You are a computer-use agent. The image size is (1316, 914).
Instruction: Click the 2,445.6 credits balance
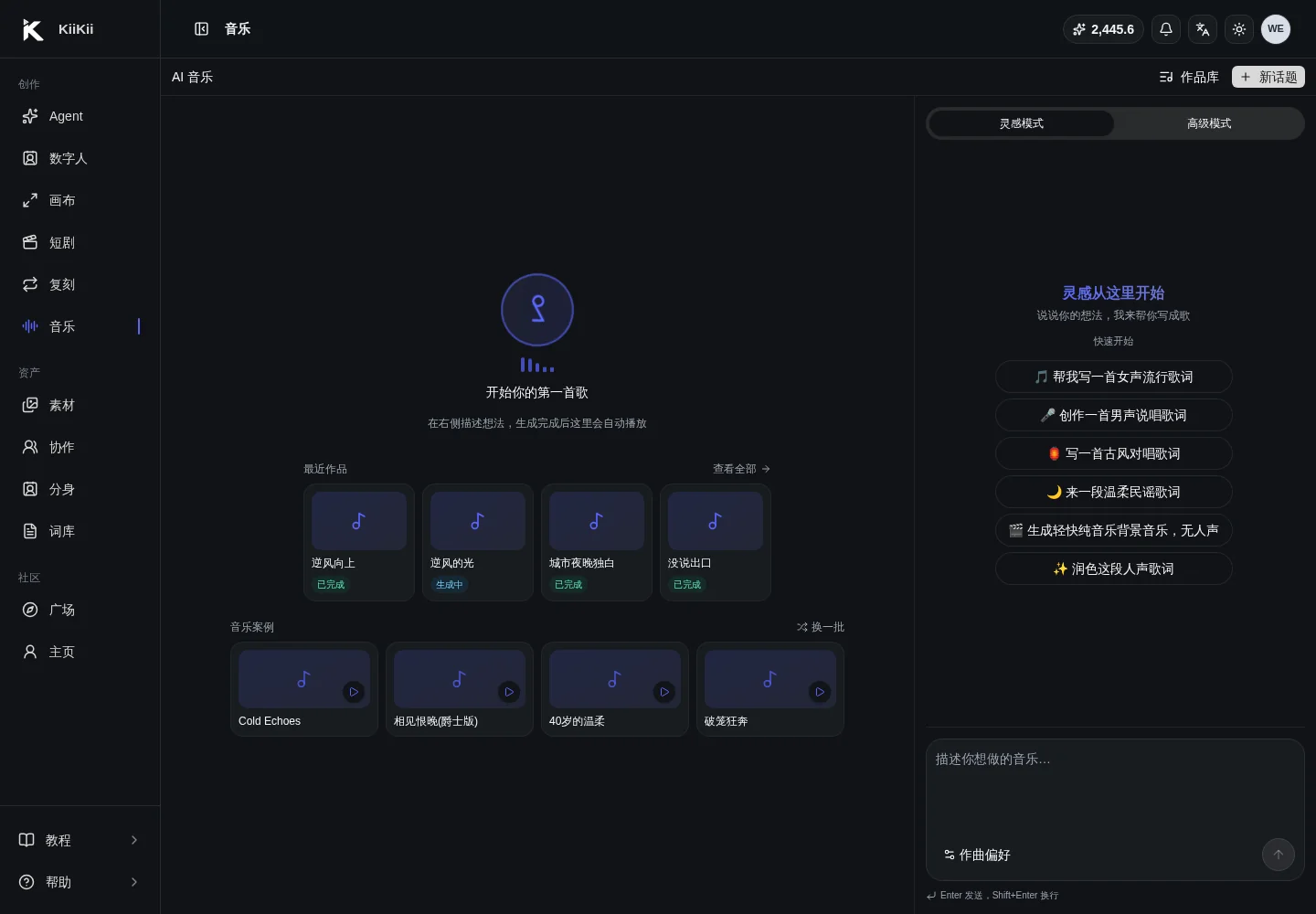tap(1103, 29)
